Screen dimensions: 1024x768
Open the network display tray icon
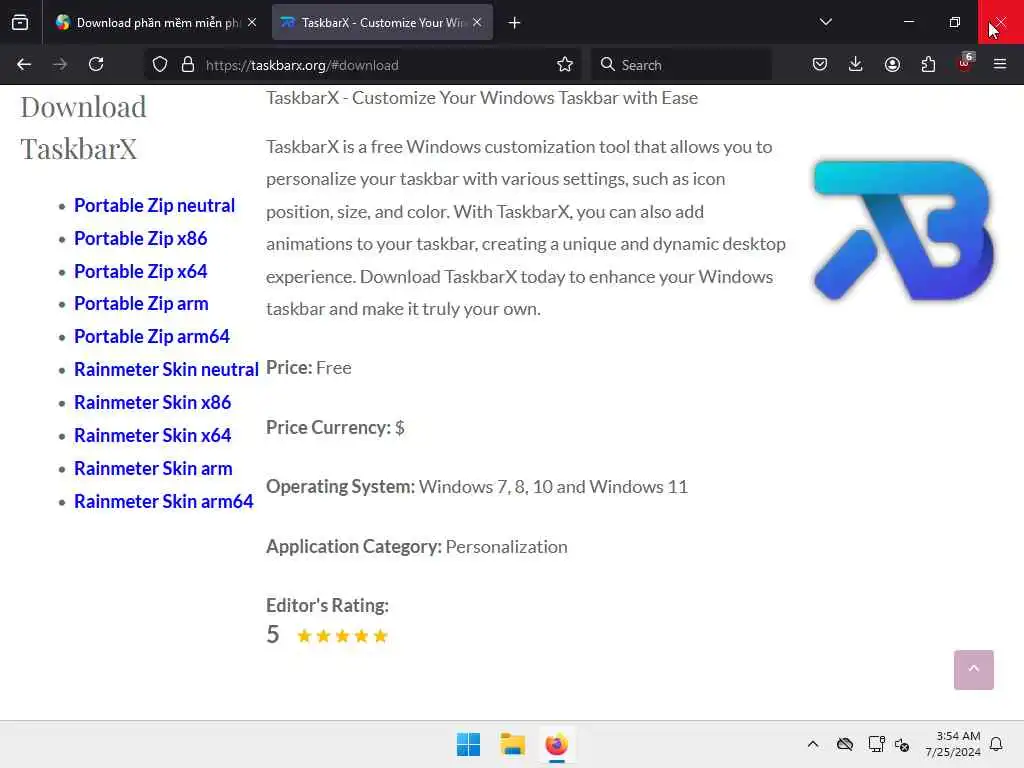(876, 744)
